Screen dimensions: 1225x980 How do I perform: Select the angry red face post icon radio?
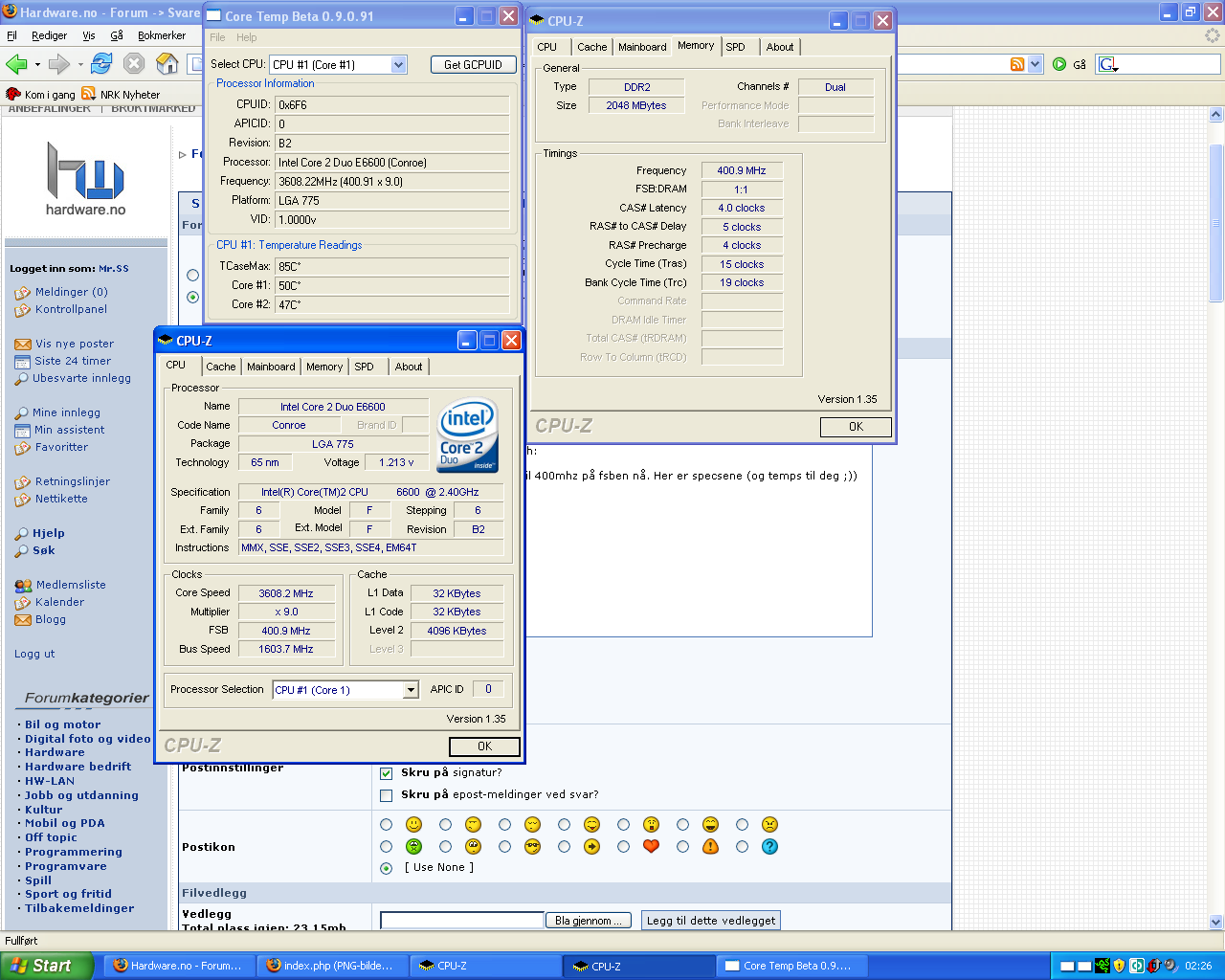742,824
